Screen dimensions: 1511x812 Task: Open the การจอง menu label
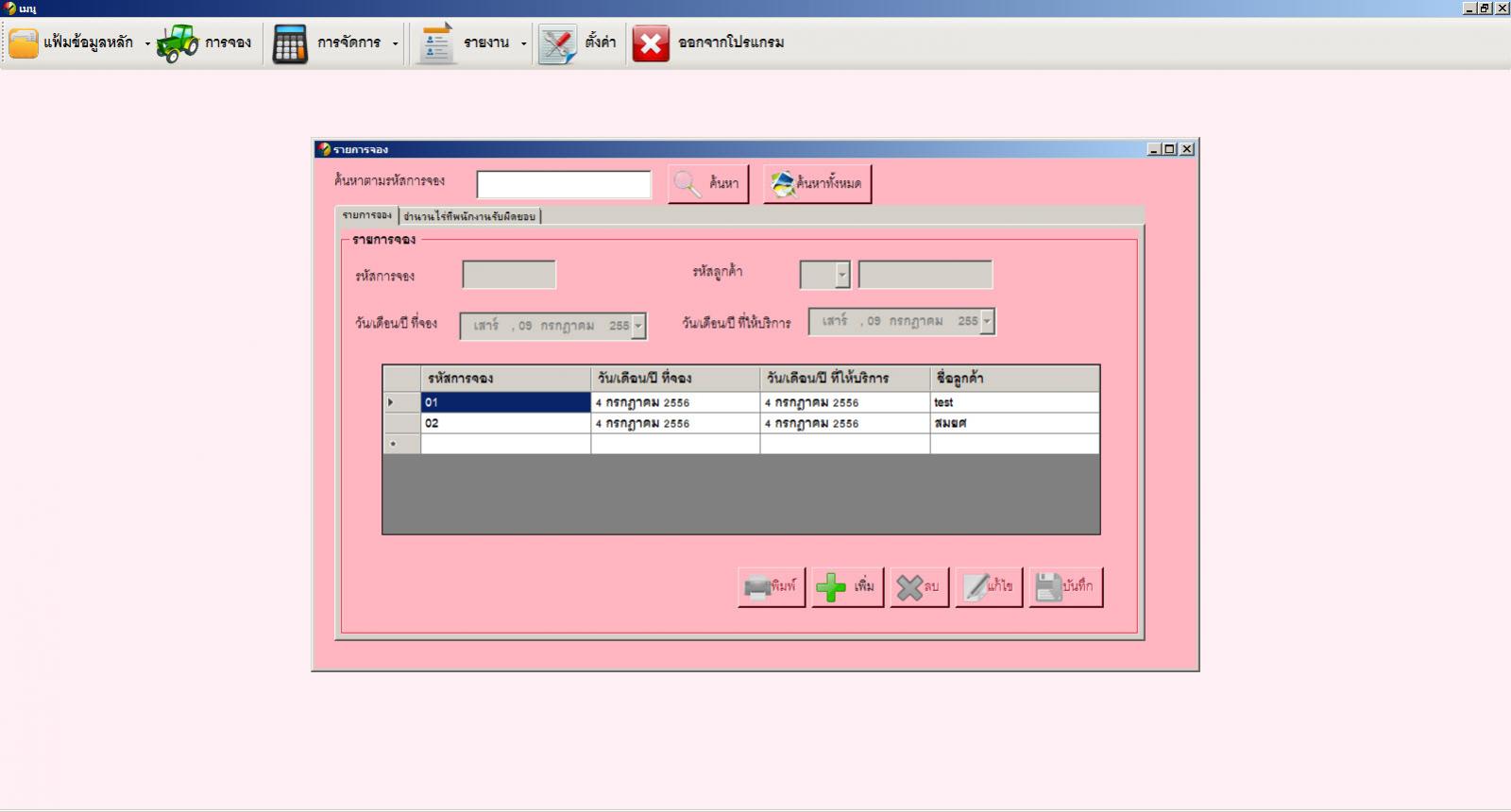point(228,42)
